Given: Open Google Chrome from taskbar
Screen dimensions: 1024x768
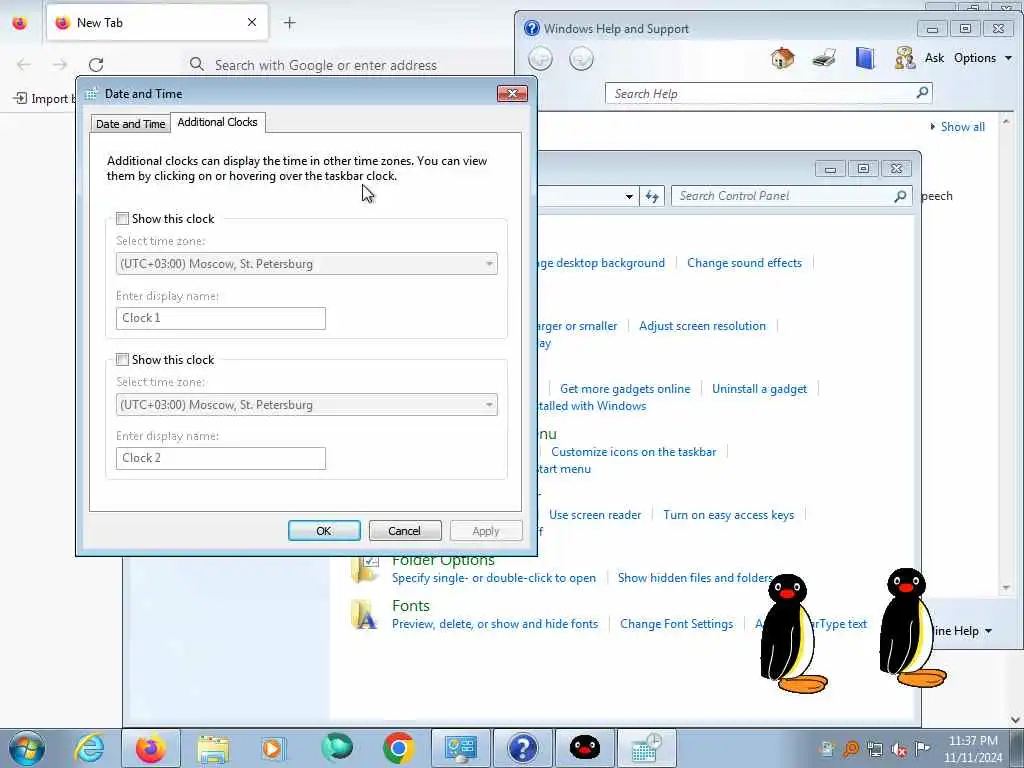Looking at the screenshot, I should tap(398, 748).
